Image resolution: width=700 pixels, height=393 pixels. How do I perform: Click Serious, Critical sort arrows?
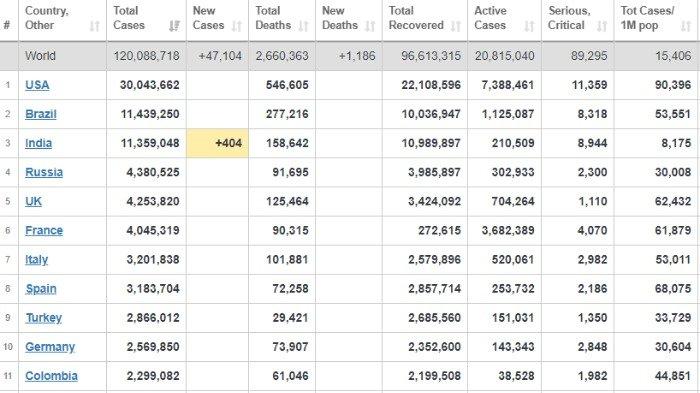pos(602,26)
